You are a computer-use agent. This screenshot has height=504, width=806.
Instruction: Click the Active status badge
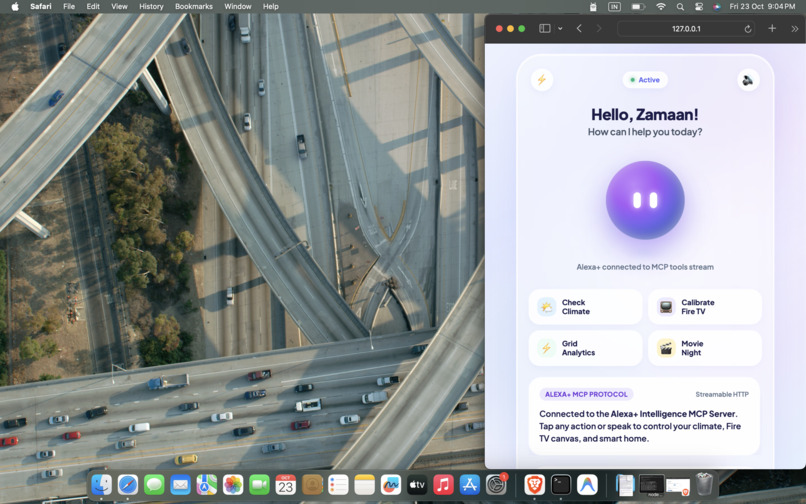tap(645, 80)
